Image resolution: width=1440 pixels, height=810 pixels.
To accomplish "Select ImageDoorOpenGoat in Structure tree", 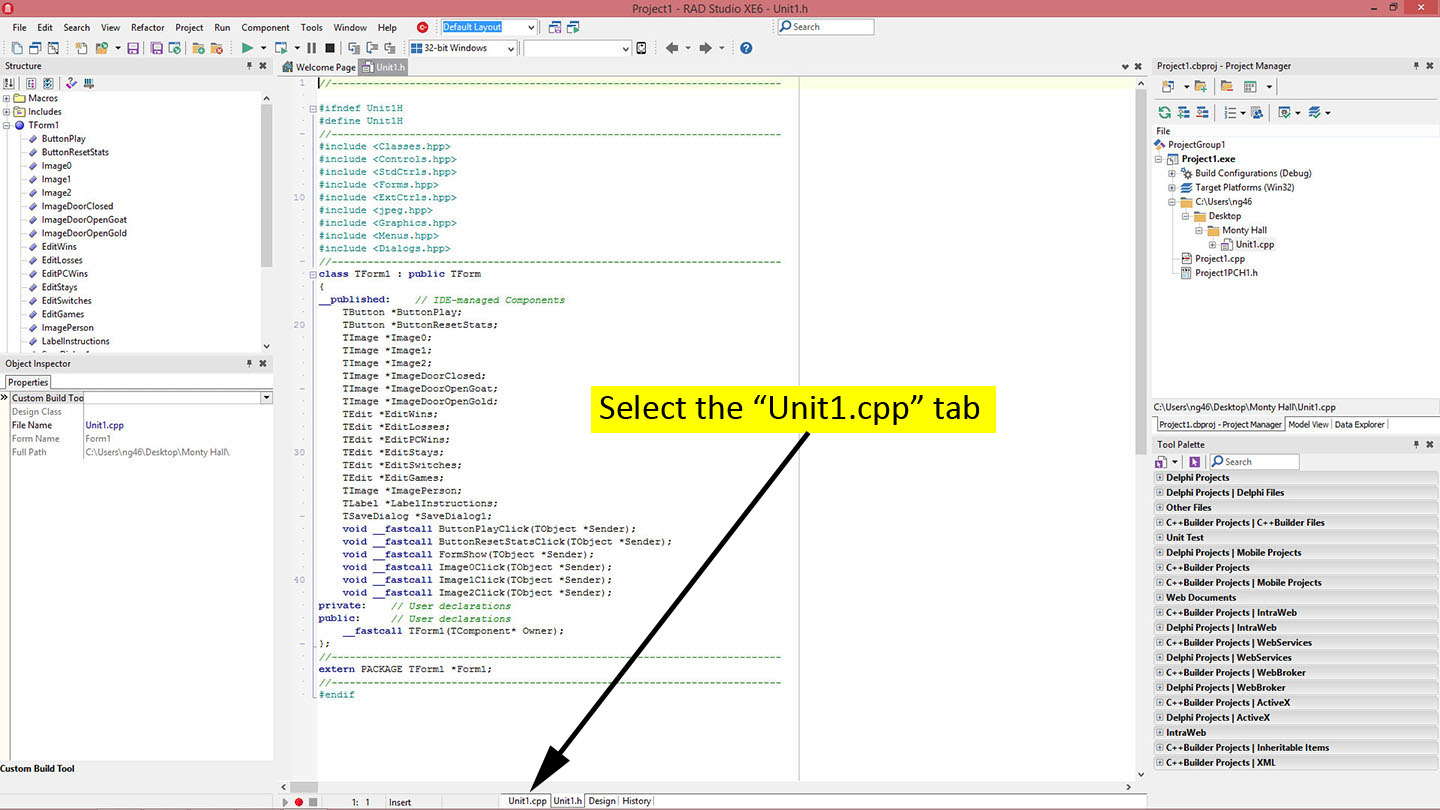I will 84,220.
